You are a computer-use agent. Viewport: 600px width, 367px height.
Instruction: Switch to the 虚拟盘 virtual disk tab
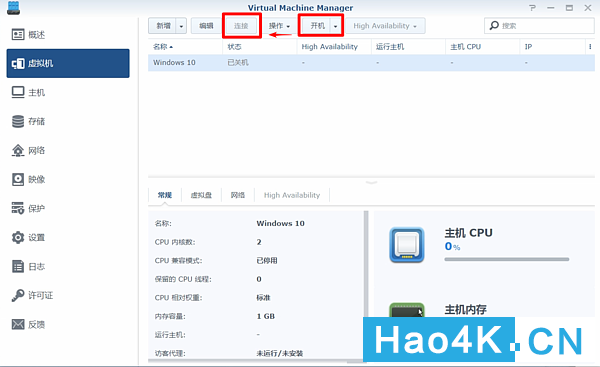point(201,195)
